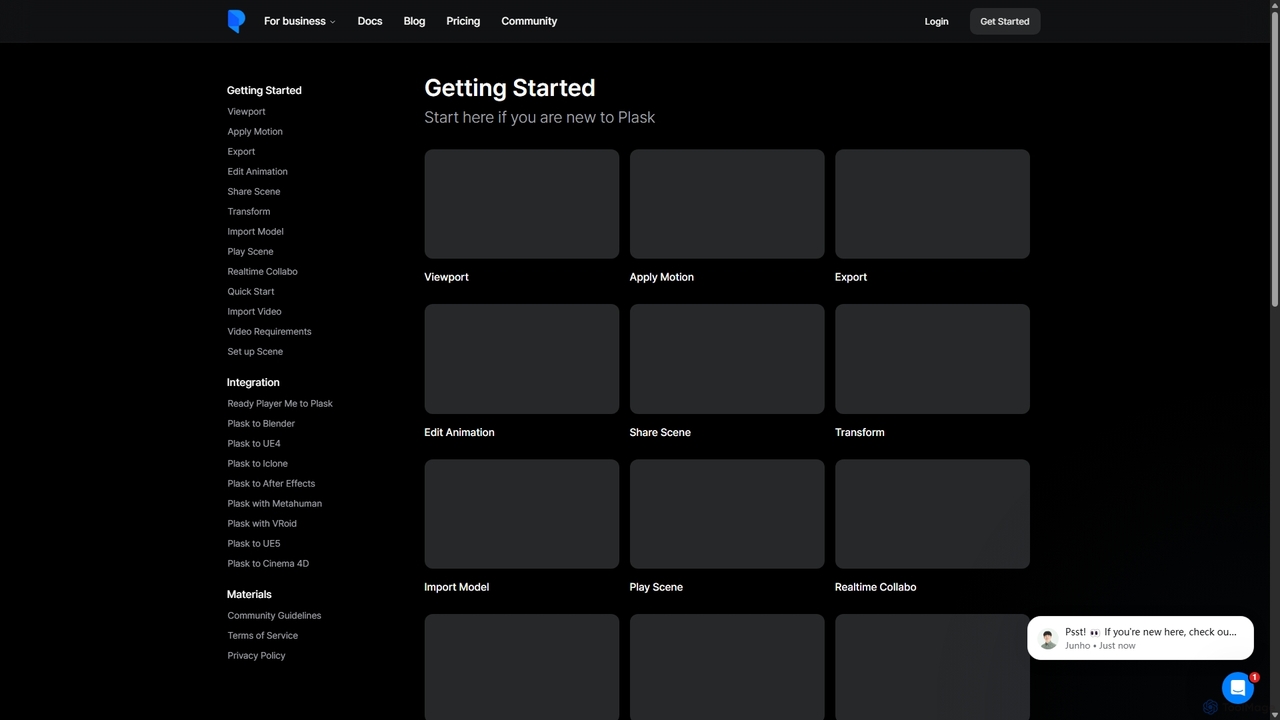The height and width of the screenshot is (720, 1280).
Task: Open Plask to Cinema 4D guide
Action: 268,564
